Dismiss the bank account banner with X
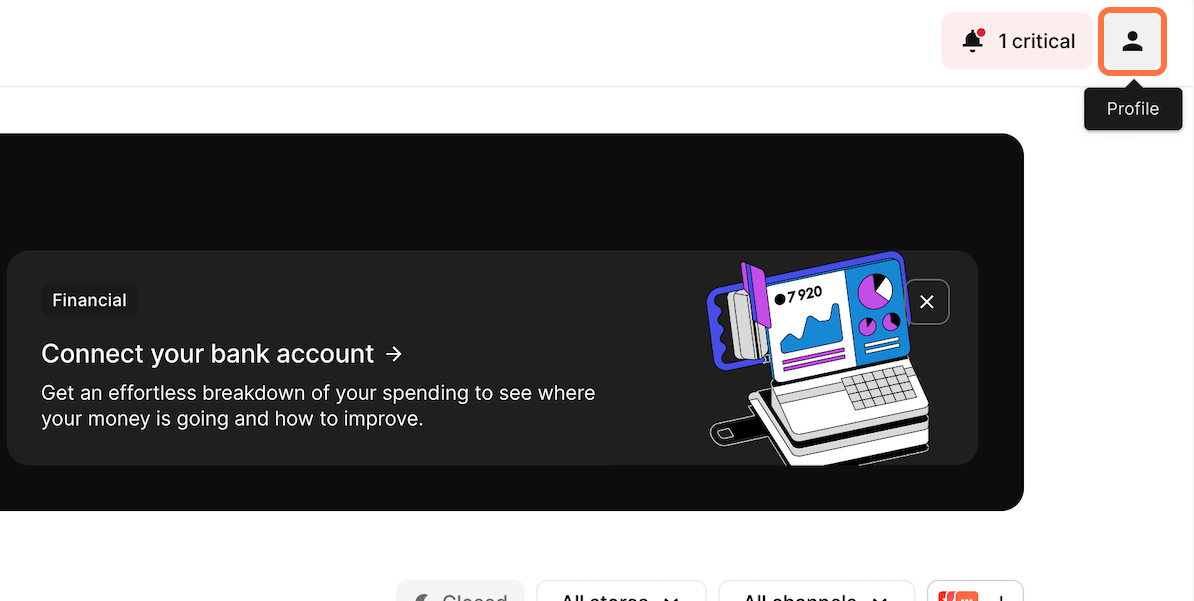Screen dimensions: 1194x601 [927, 302]
